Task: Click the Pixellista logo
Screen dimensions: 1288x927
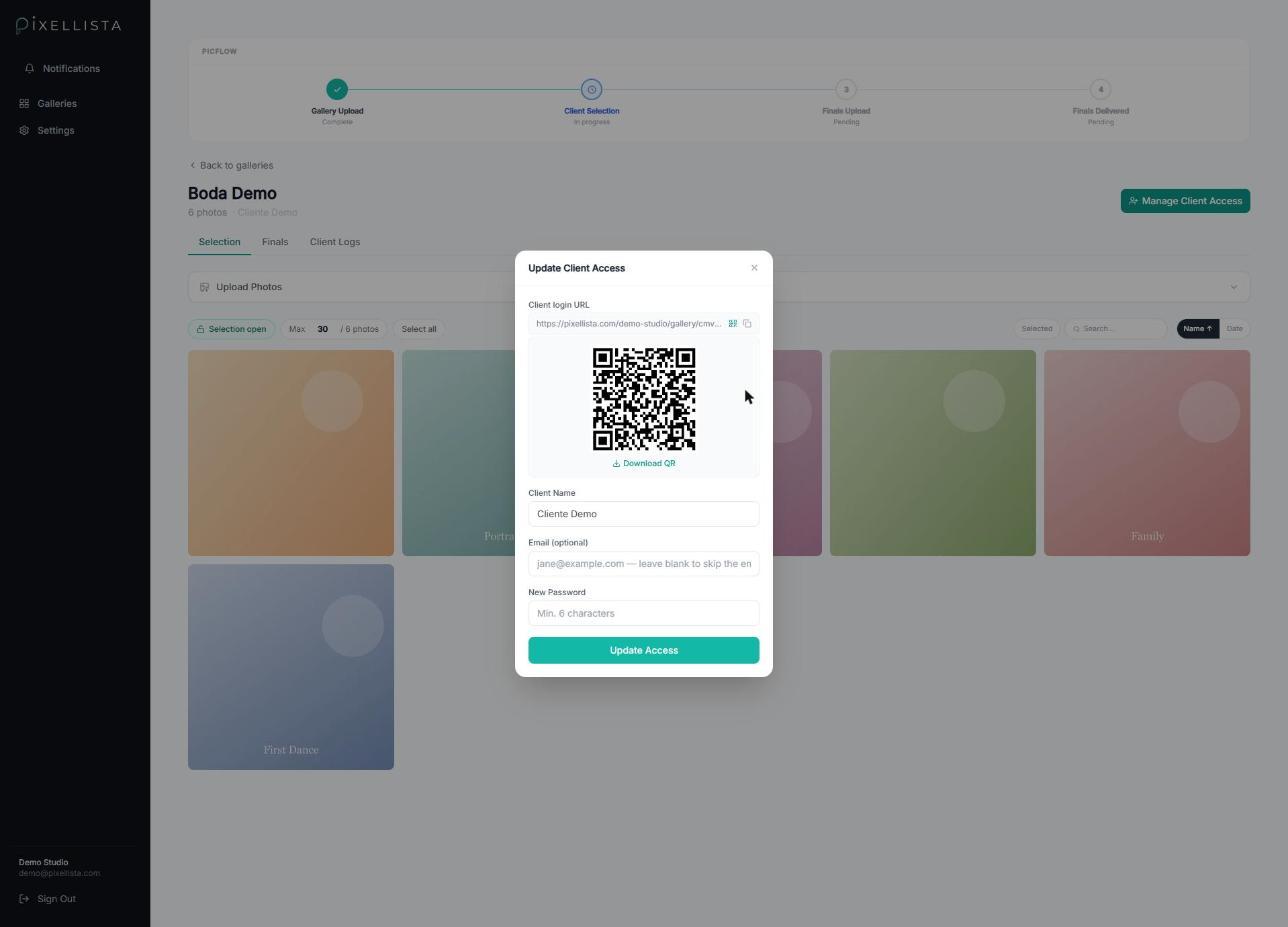Action: coord(69,25)
